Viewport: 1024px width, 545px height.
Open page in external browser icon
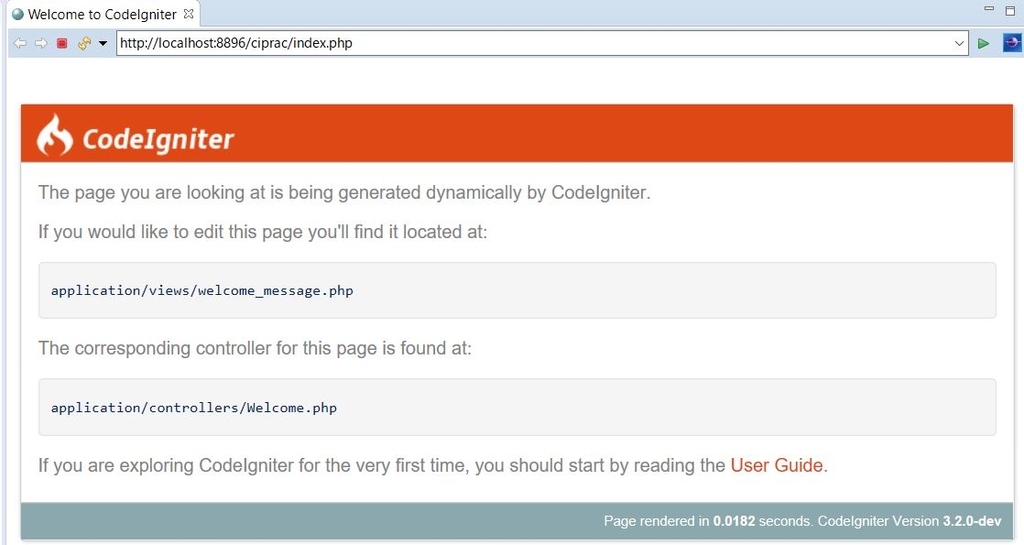(x=1012, y=43)
